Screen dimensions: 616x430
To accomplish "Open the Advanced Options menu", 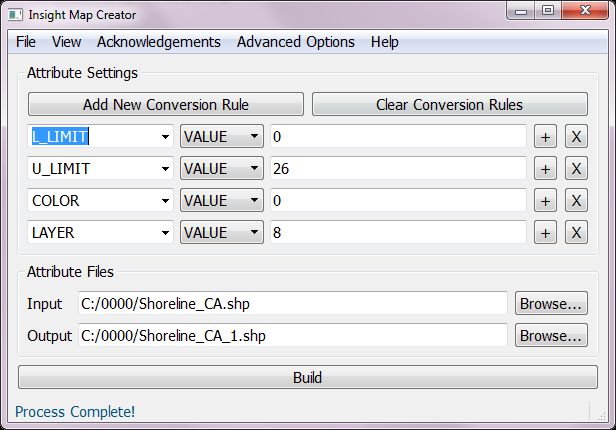I will pyautogui.click(x=295, y=42).
